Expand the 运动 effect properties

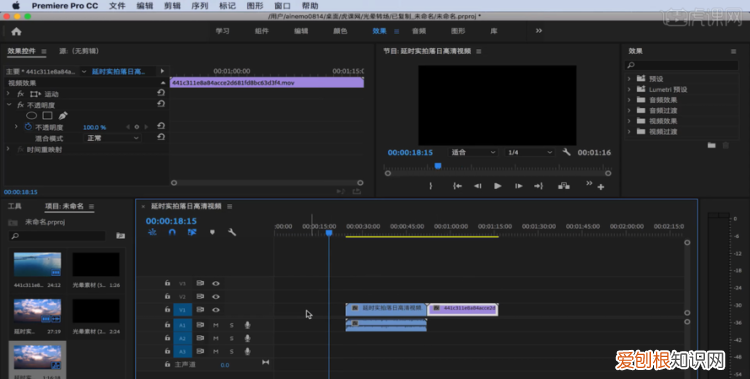[8, 94]
